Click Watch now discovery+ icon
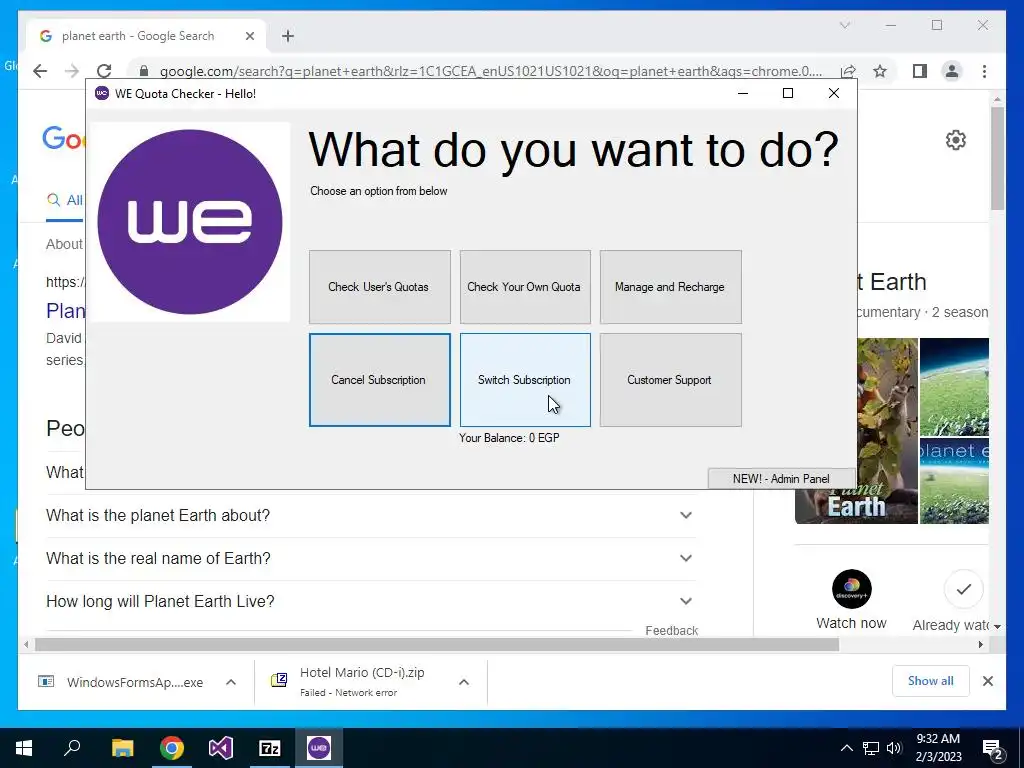Viewport: 1024px width, 768px height. tap(852, 589)
